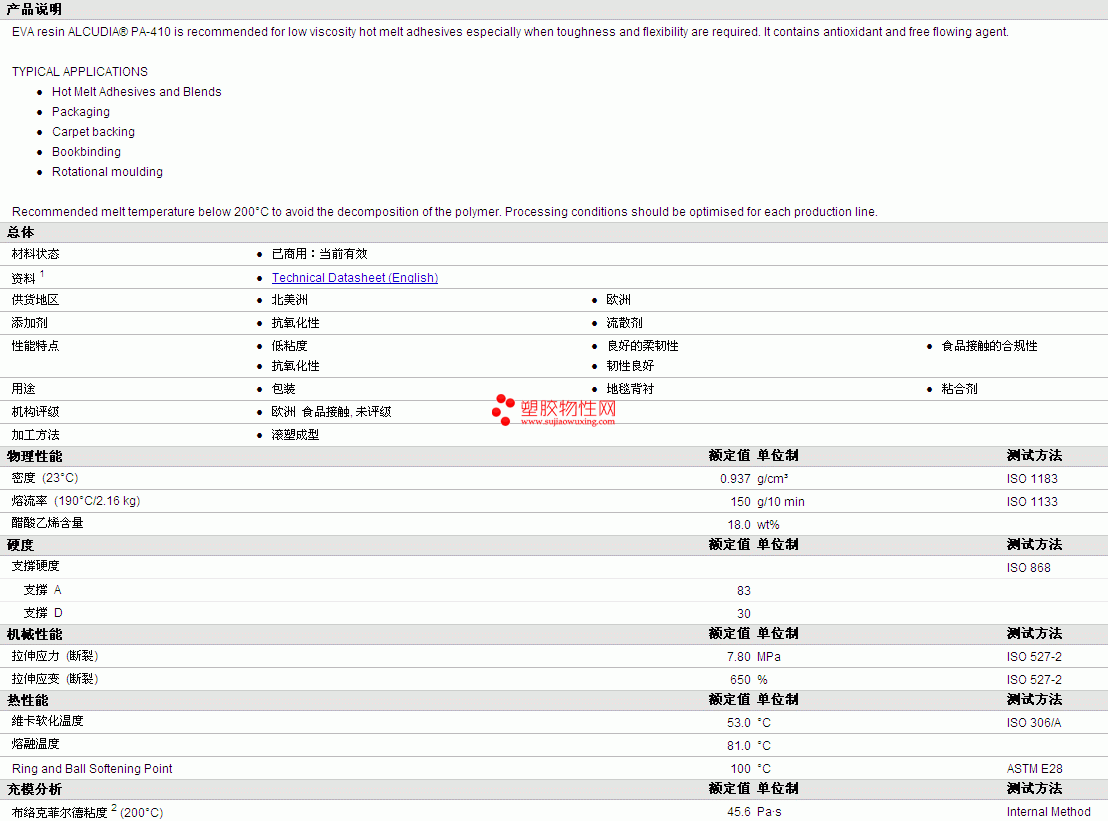Click the '热性能' section header

coord(28,700)
